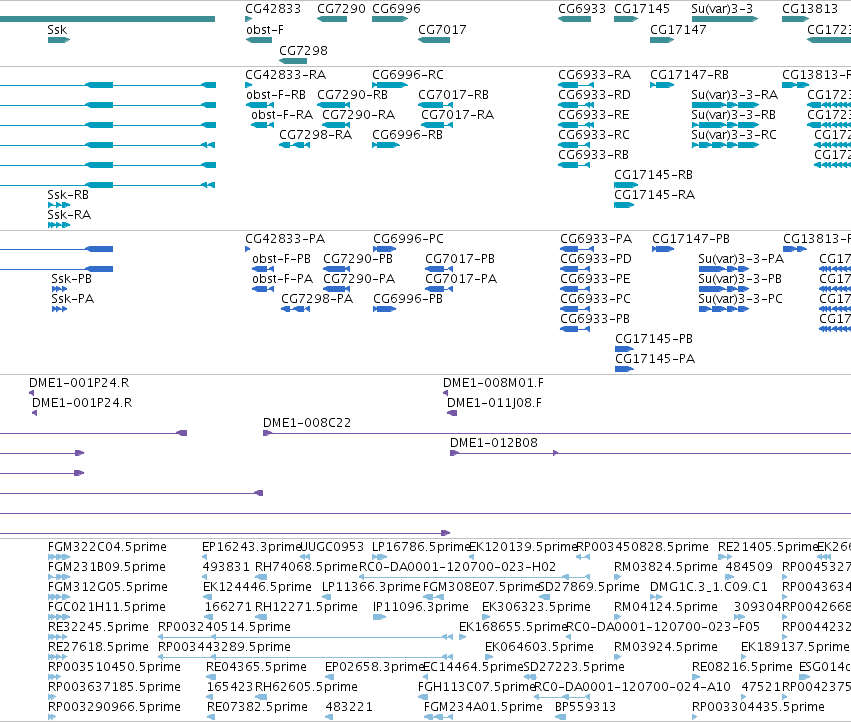Click the CG13813 gene label
This screenshot has height=722, width=851.
coord(810,9)
